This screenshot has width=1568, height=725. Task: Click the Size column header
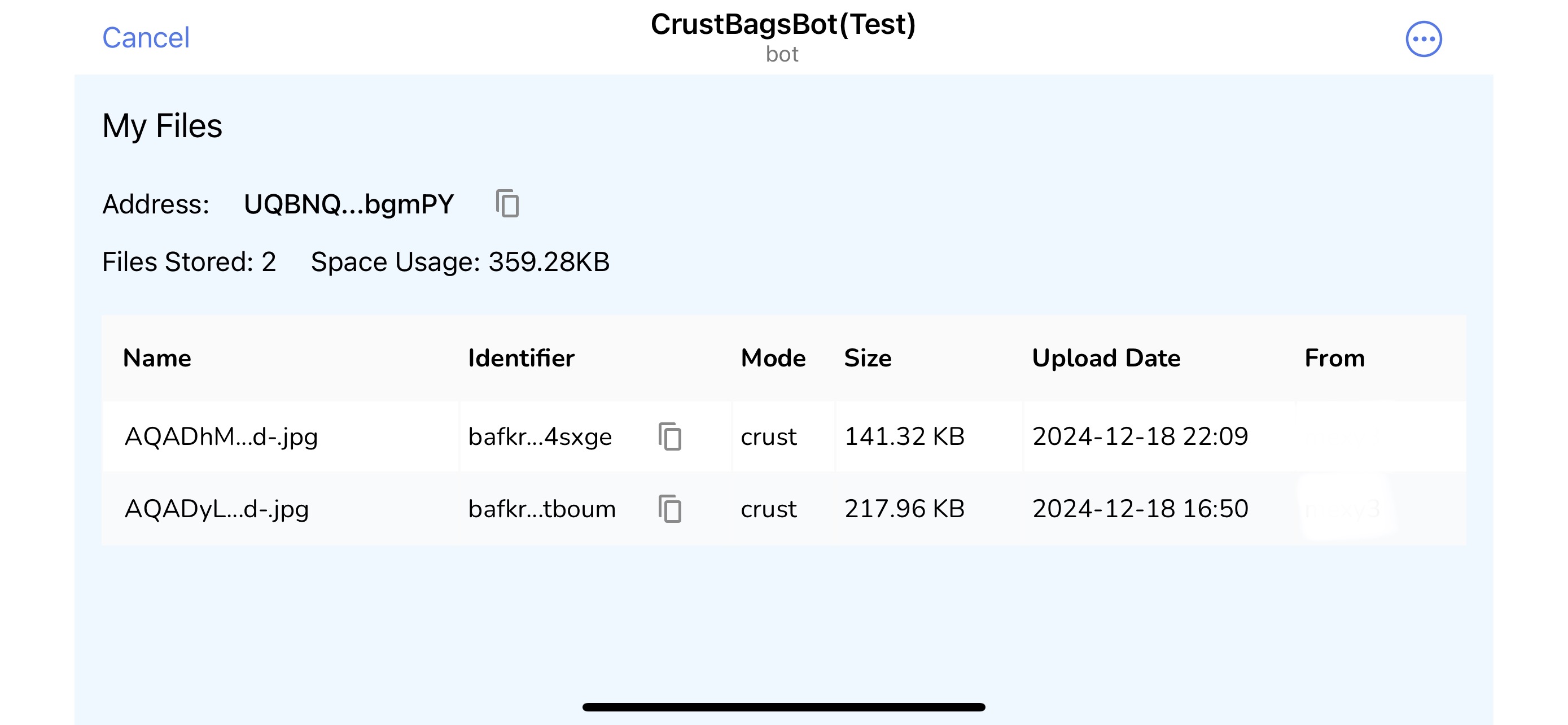(x=868, y=358)
